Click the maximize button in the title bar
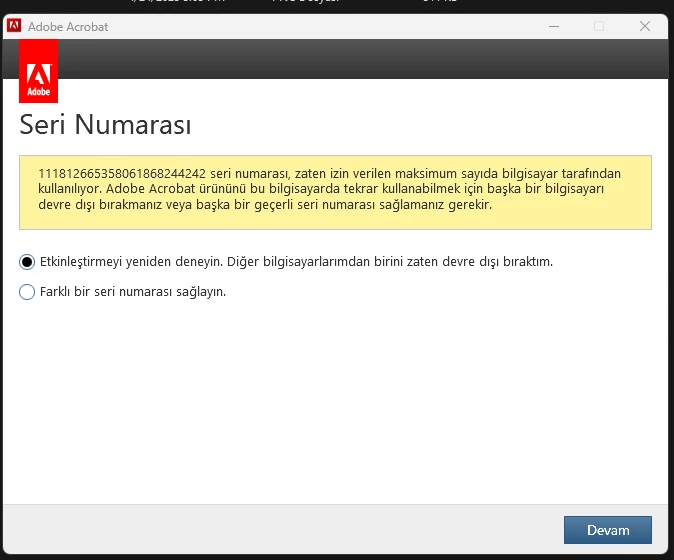This screenshot has width=674, height=560. 599,26
